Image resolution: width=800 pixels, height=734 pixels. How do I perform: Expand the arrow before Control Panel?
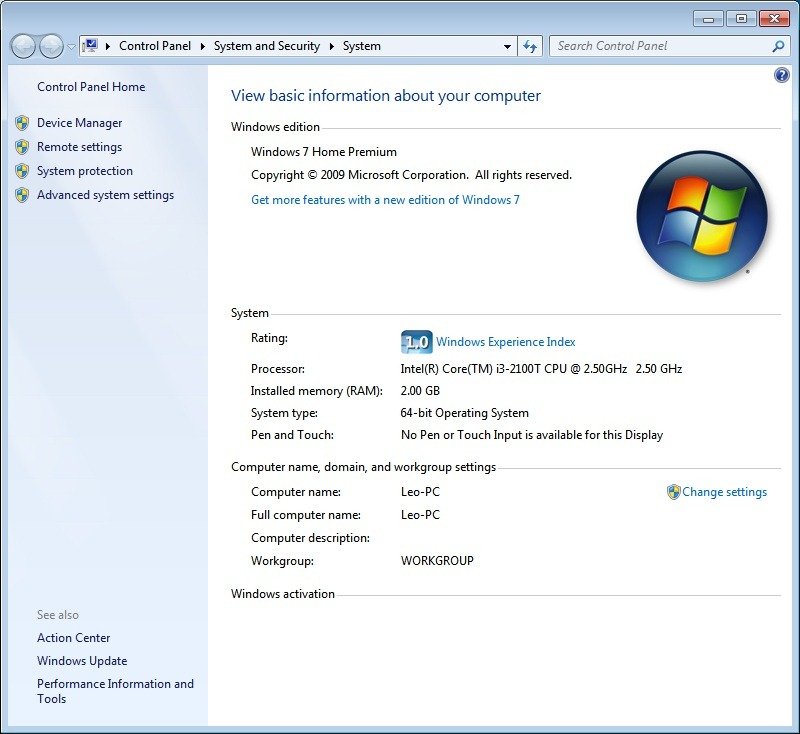pyautogui.click(x=108, y=46)
